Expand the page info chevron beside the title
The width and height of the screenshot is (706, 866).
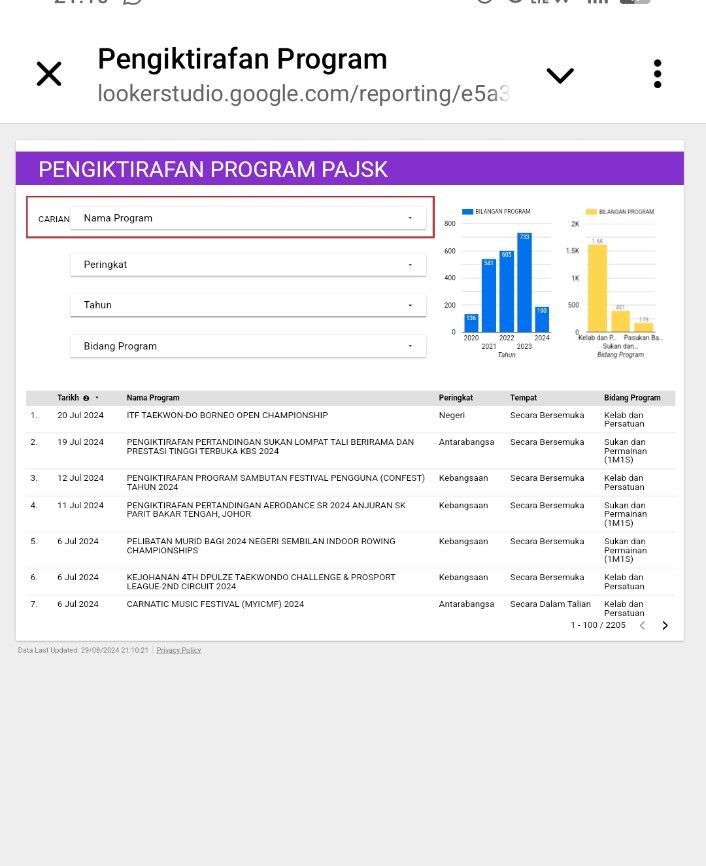(560, 76)
